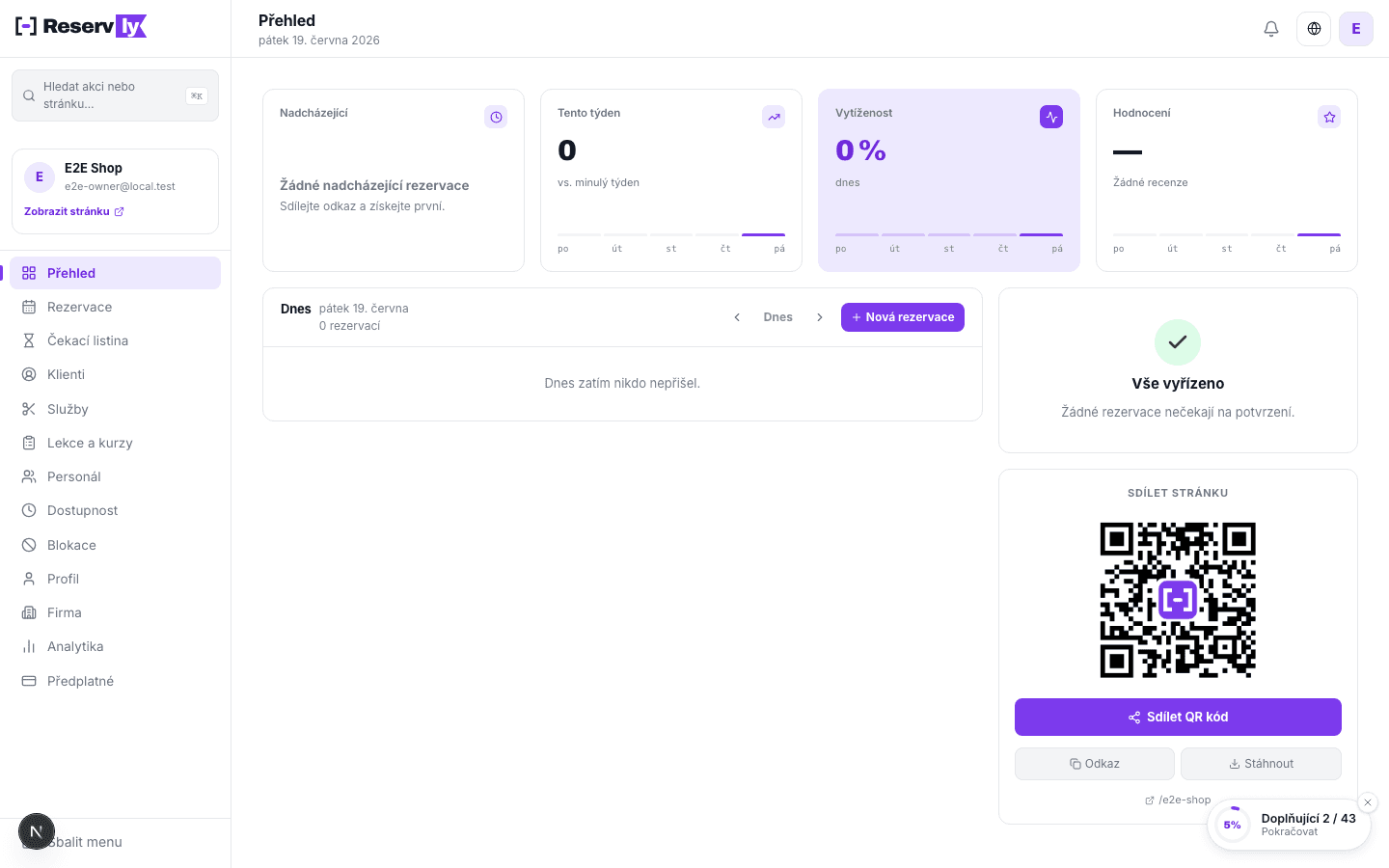Click the Profil user icon
The image size is (1389, 868).
click(29, 579)
